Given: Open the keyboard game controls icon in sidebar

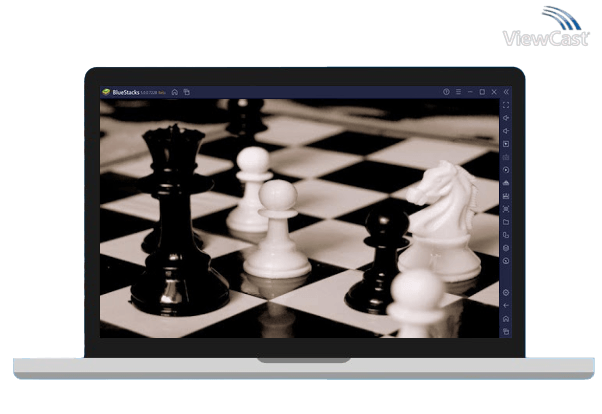Looking at the screenshot, I should tap(506, 157).
